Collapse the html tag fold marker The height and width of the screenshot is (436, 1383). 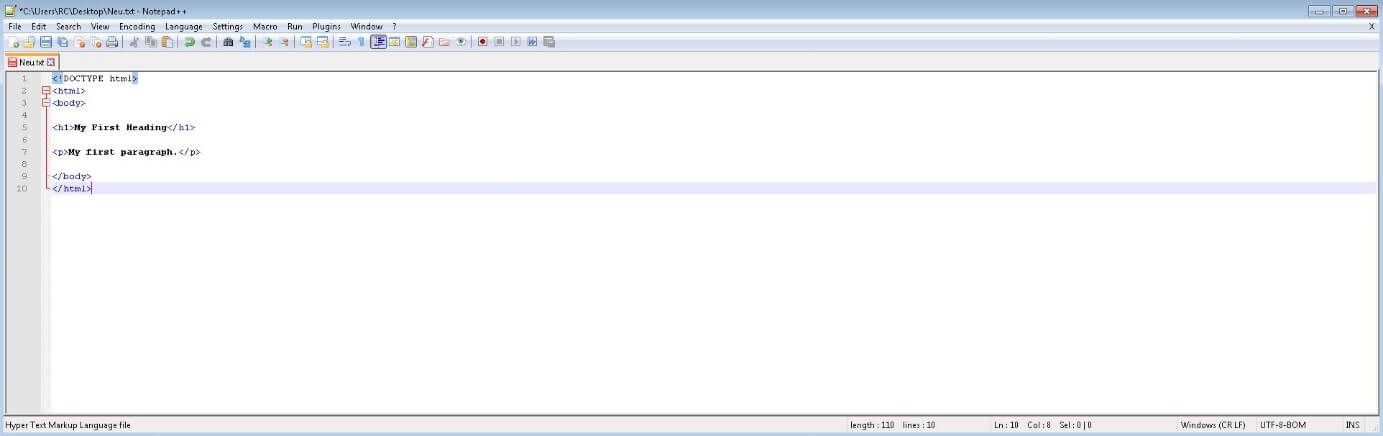[46, 91]
